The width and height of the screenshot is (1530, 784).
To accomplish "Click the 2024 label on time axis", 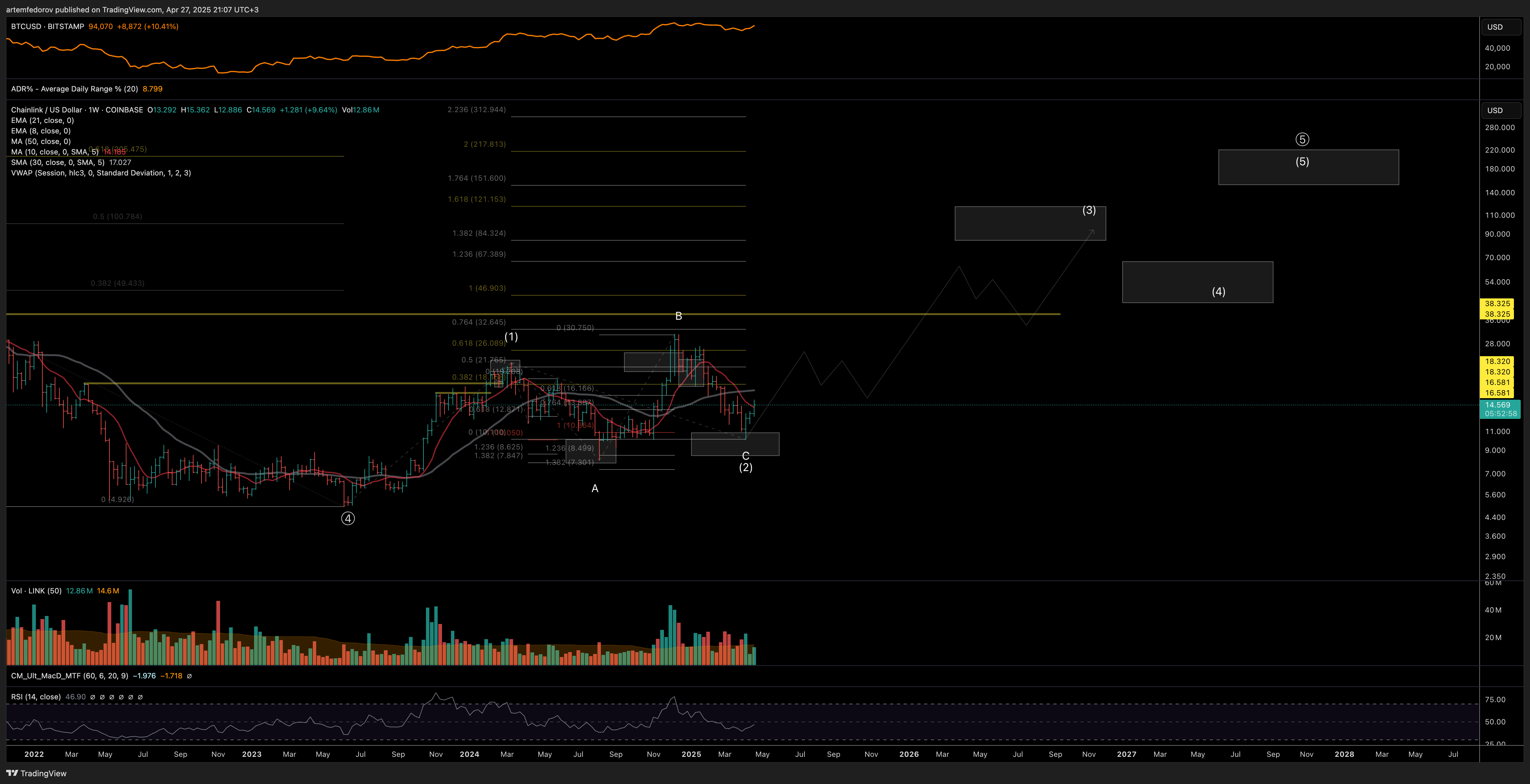I will 469,754.
